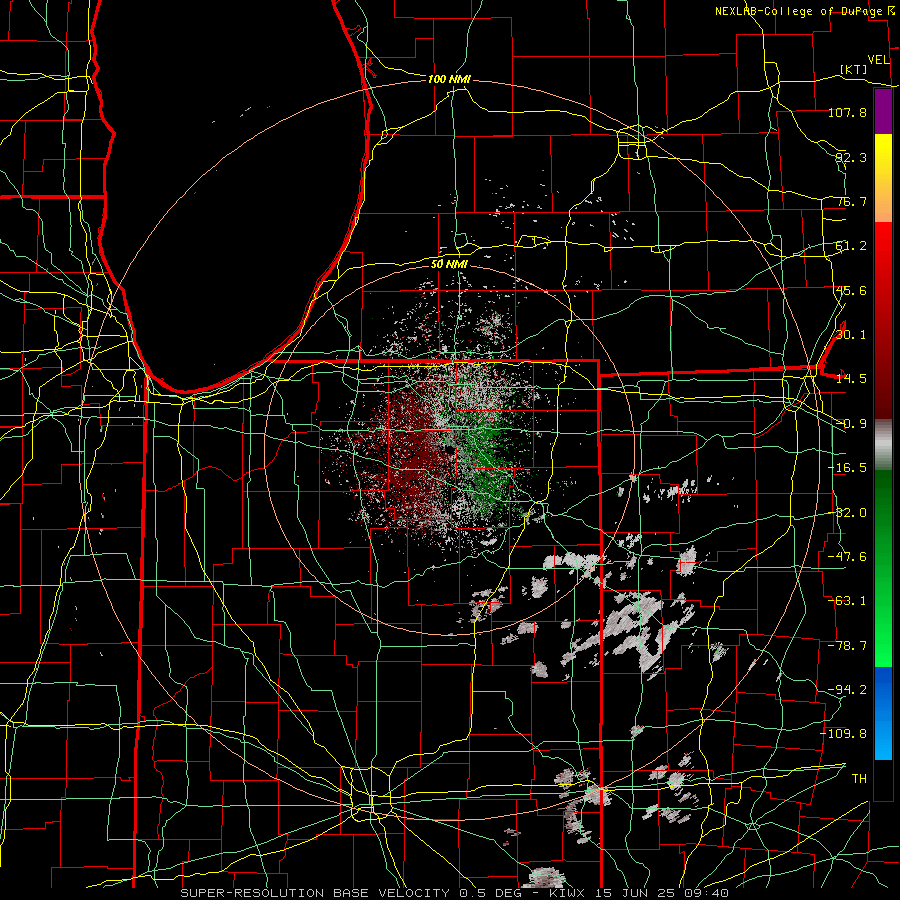
Task: Click the -16.5 velocity scale value
Action: 847,468
